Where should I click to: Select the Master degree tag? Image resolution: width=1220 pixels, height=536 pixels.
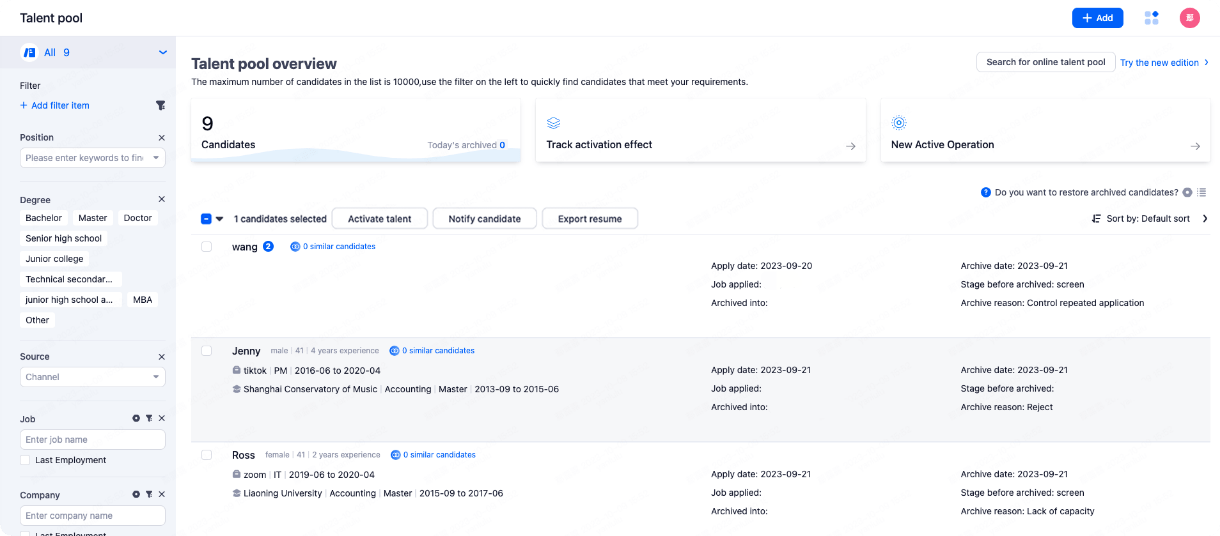point(93,218)
